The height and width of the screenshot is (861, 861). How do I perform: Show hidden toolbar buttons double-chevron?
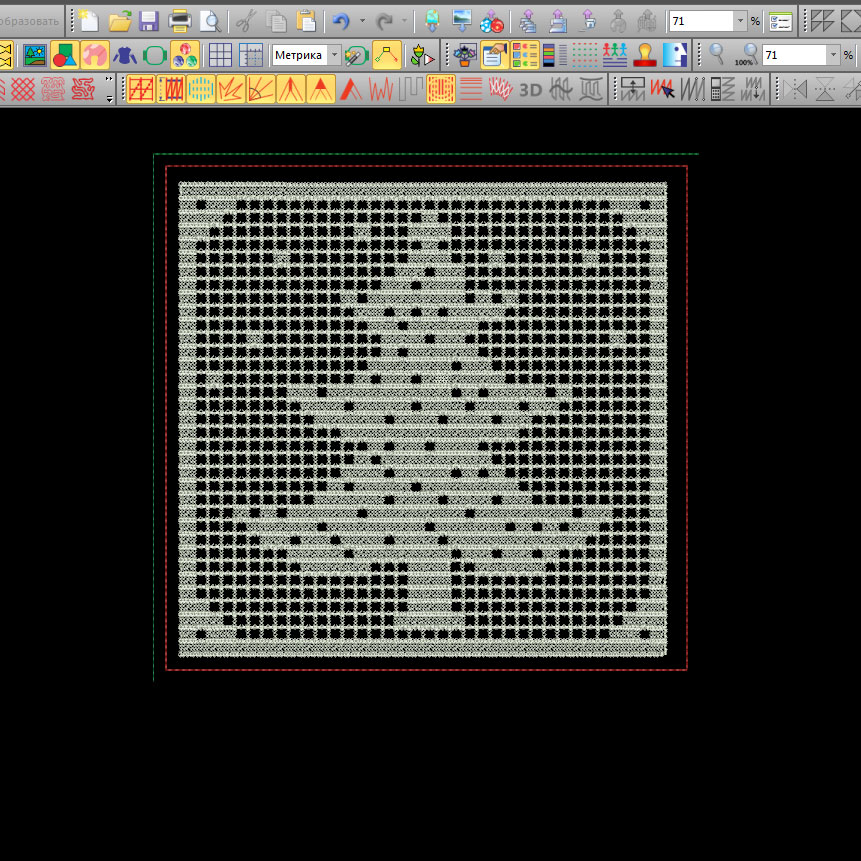click(109, 79)
